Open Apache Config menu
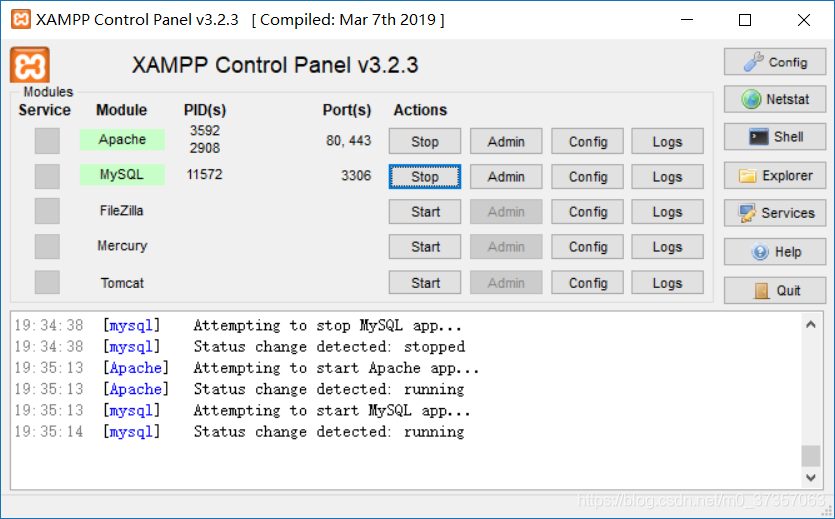Screen dimensions: 835x519 pyautogui.click(x=587, y=141)
